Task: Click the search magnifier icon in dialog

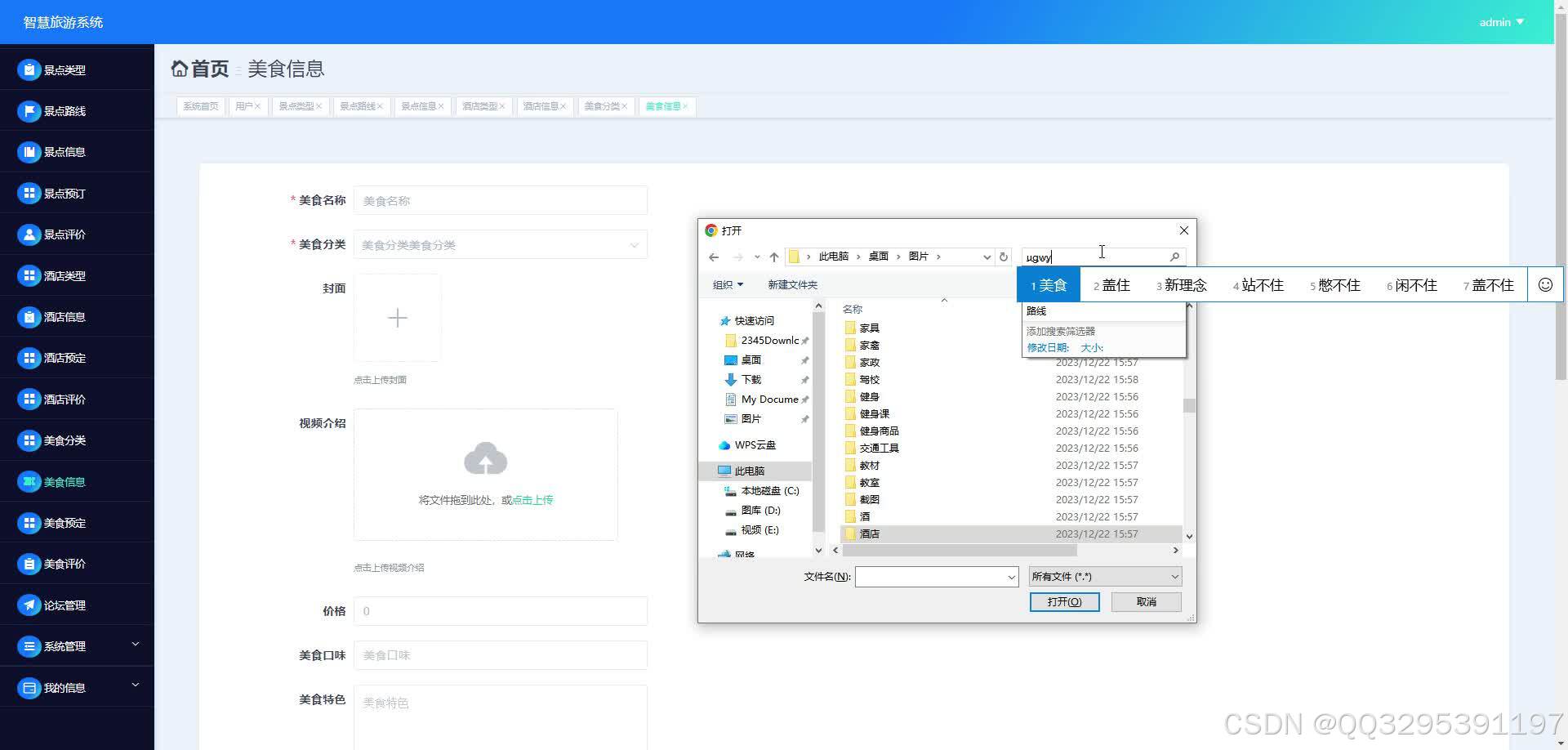Action: (1174, 257)
